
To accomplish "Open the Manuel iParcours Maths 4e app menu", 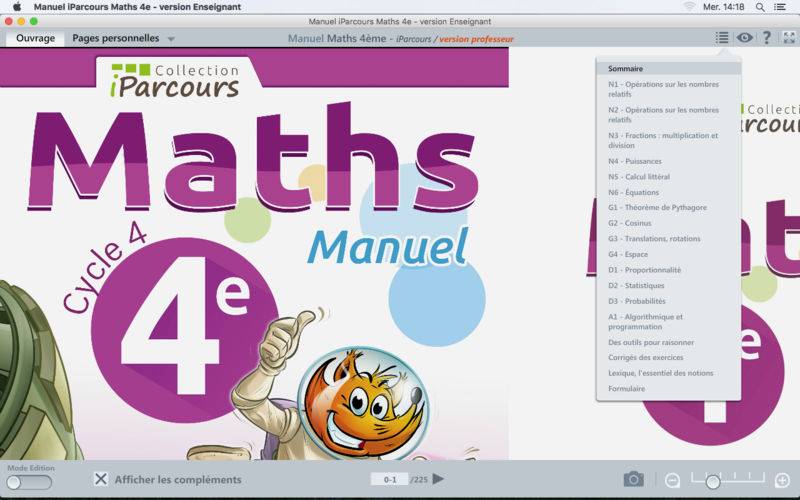I will tap(137, 7).
